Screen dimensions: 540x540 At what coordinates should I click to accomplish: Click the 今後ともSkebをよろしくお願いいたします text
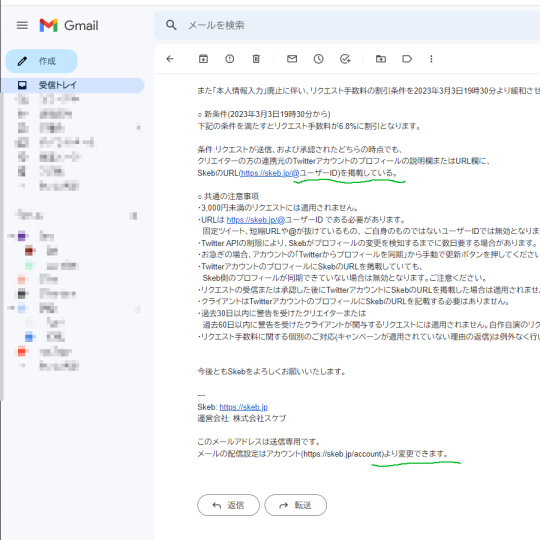(x=271, y=372)
